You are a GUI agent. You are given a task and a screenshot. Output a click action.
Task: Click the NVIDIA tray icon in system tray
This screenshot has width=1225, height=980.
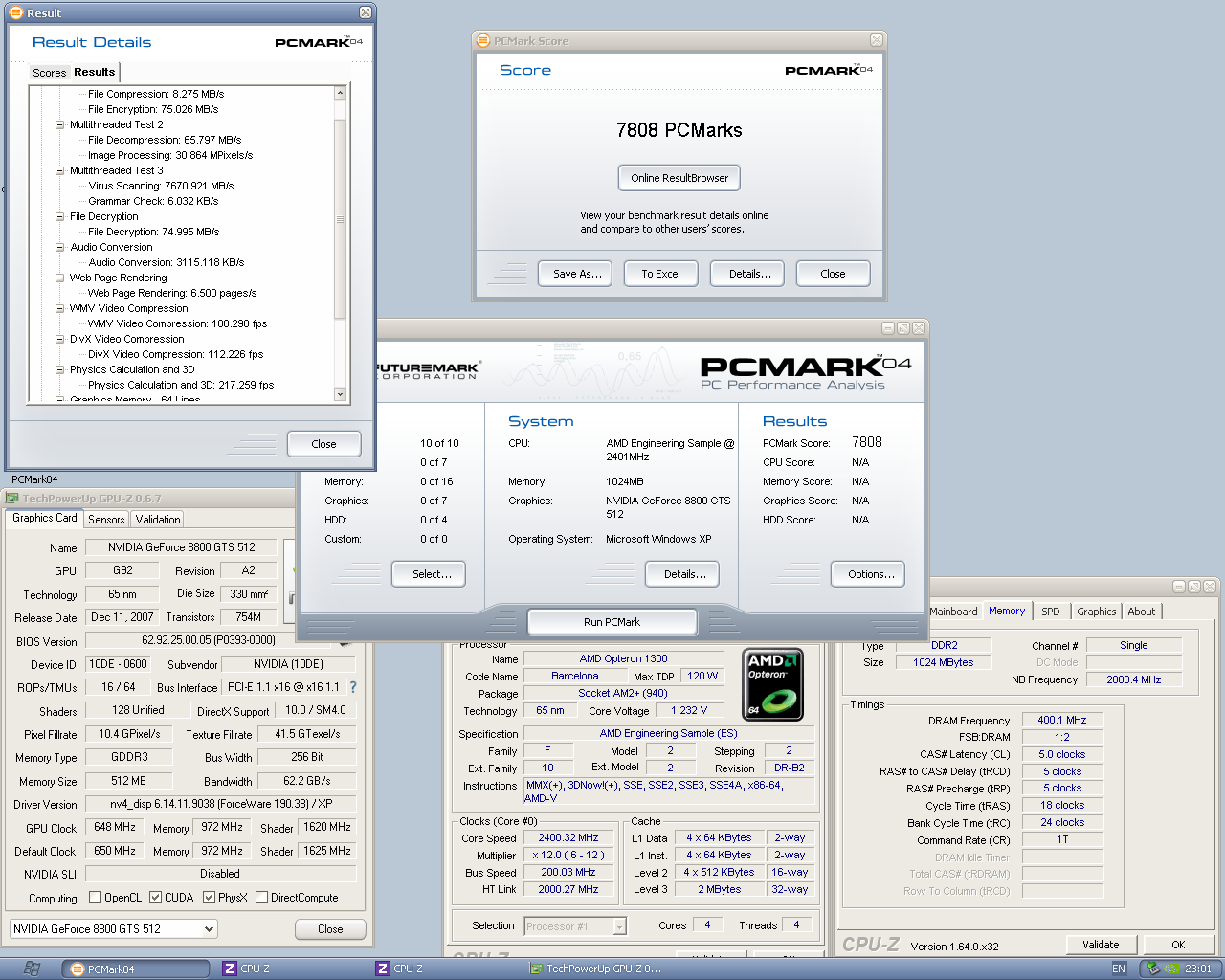(1172, 969)
